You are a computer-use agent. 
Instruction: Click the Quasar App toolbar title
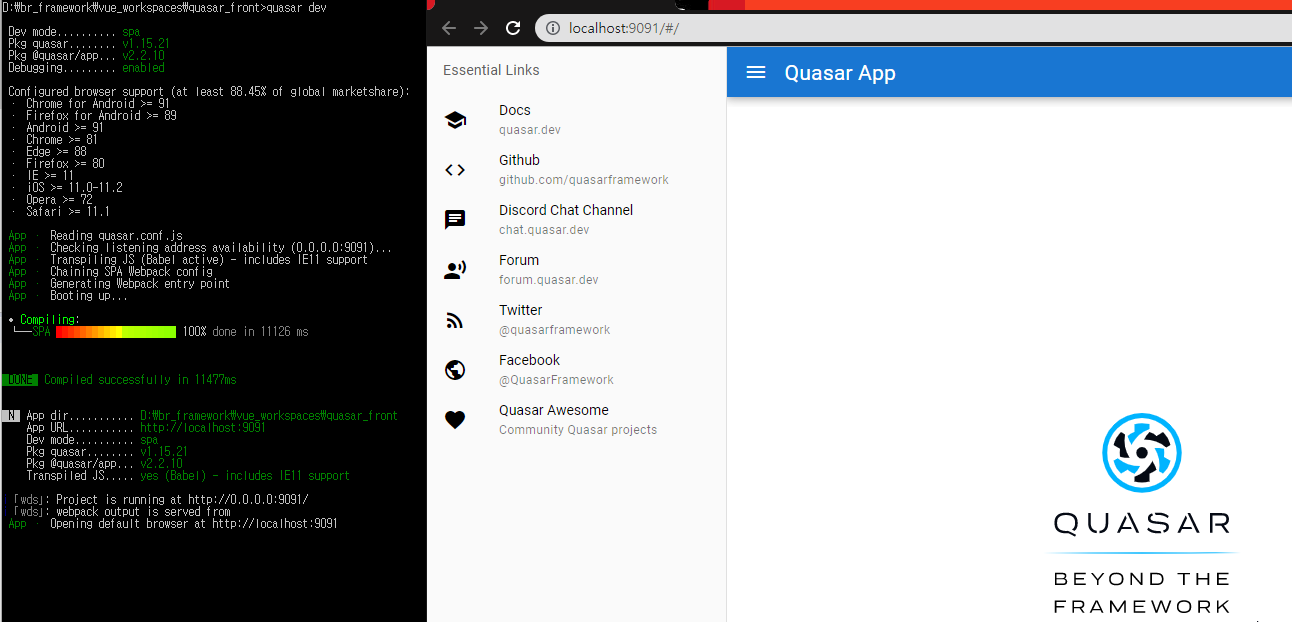840,72
